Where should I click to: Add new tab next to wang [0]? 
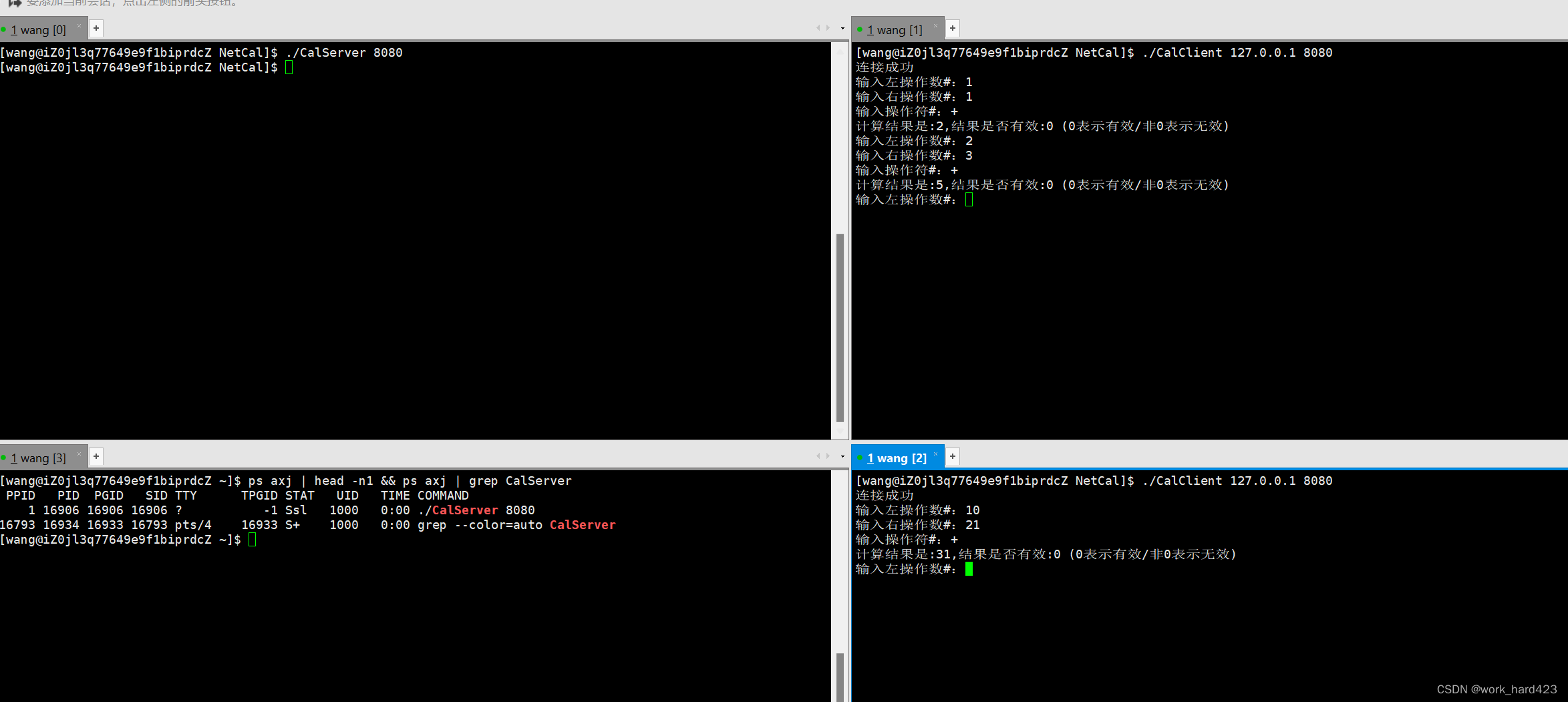[96, 28]
